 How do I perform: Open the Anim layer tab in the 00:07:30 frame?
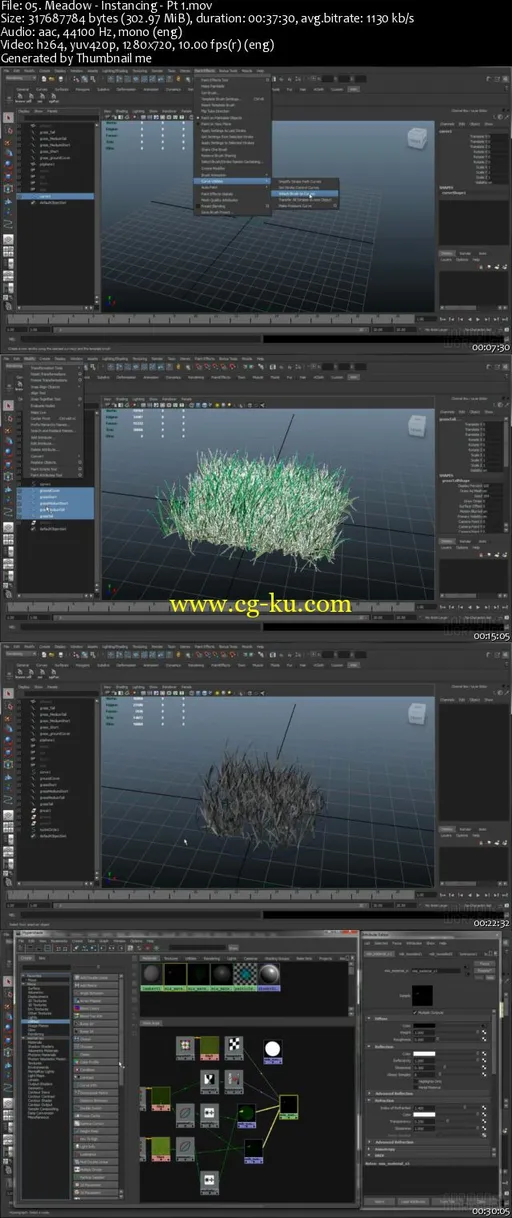coord(483,253)
